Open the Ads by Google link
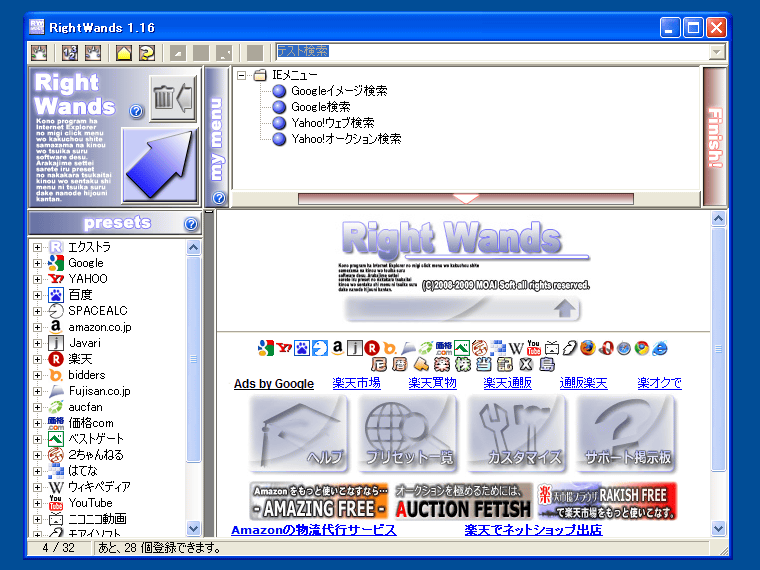 [274, 383]
